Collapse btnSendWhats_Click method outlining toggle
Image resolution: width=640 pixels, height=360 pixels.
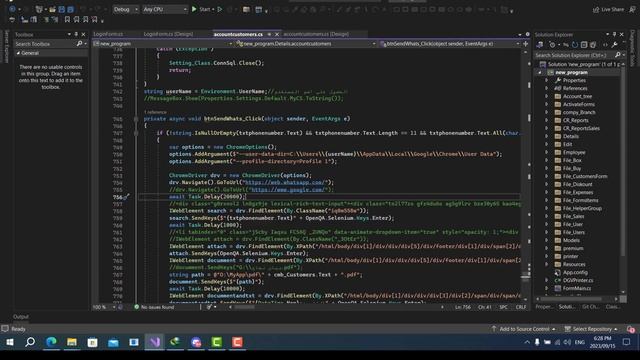[x=136, y=119]
